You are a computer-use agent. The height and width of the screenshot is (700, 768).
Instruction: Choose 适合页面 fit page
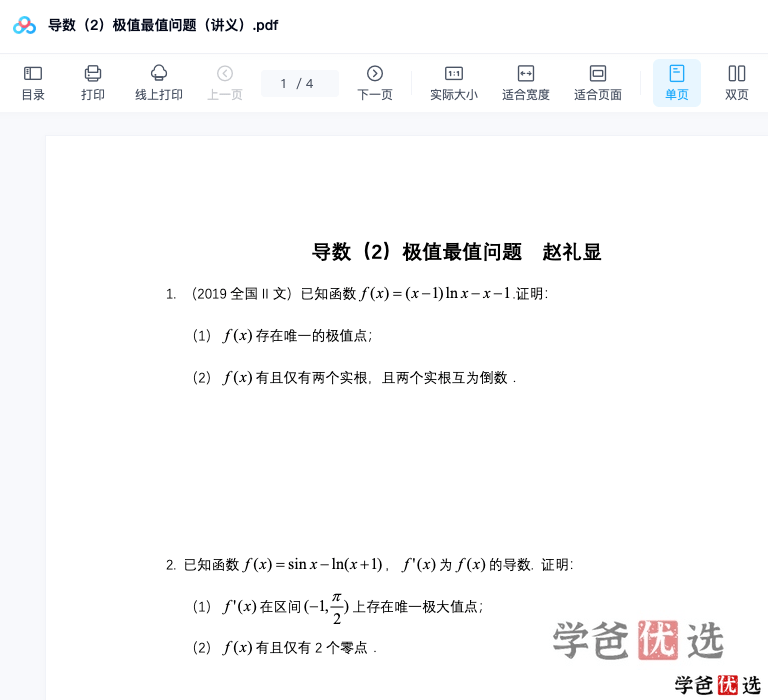coord(598,83)
